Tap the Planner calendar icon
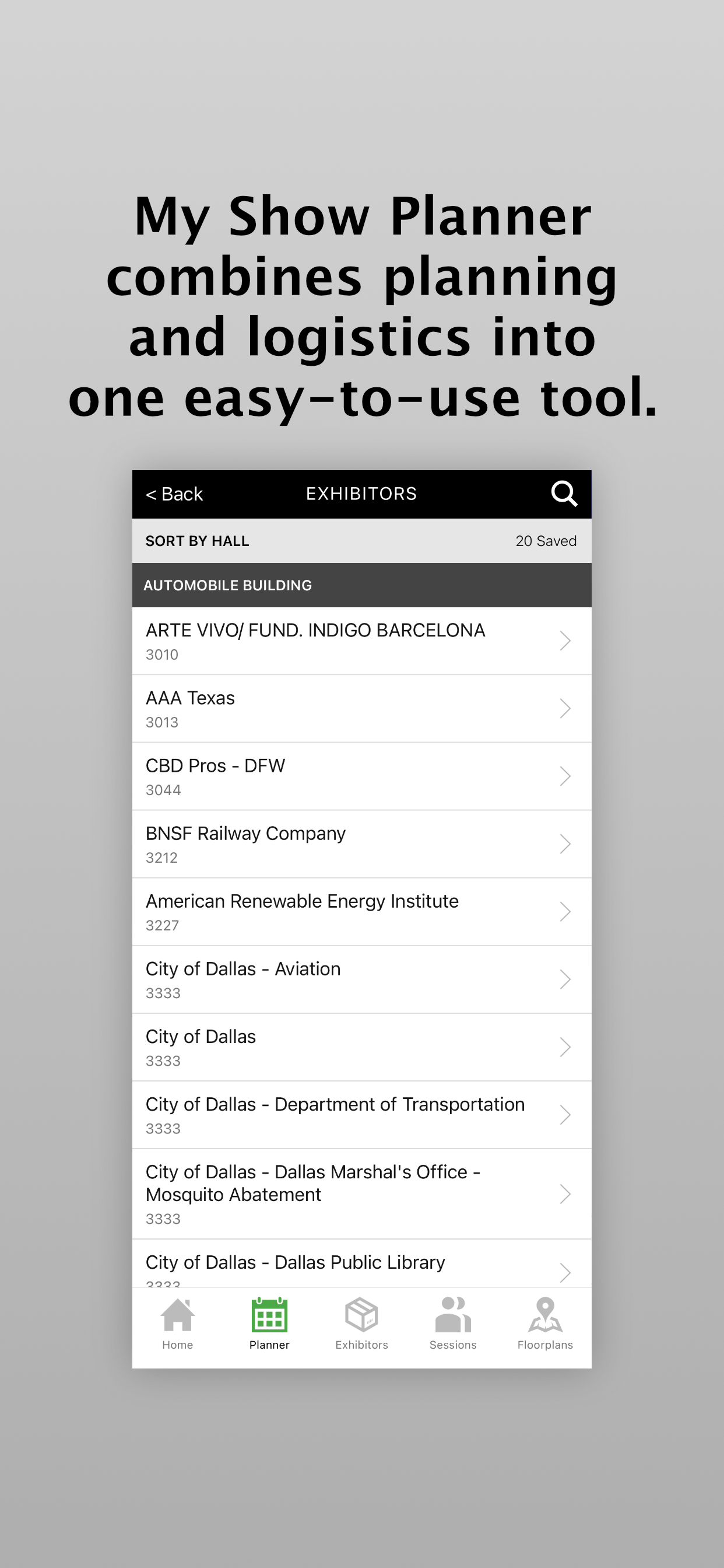The image size is (724, 1568). click(269, 1315)
